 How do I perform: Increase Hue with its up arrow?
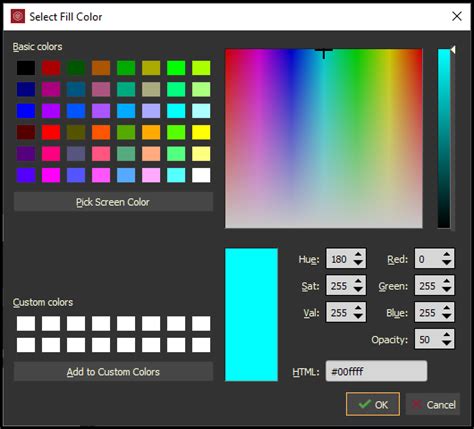pyautogui.click(x=358, y=254)
